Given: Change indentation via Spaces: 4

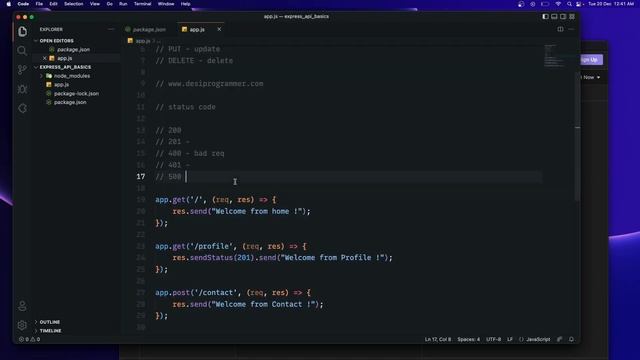Looking at the screenshot, I should (469, 339).
